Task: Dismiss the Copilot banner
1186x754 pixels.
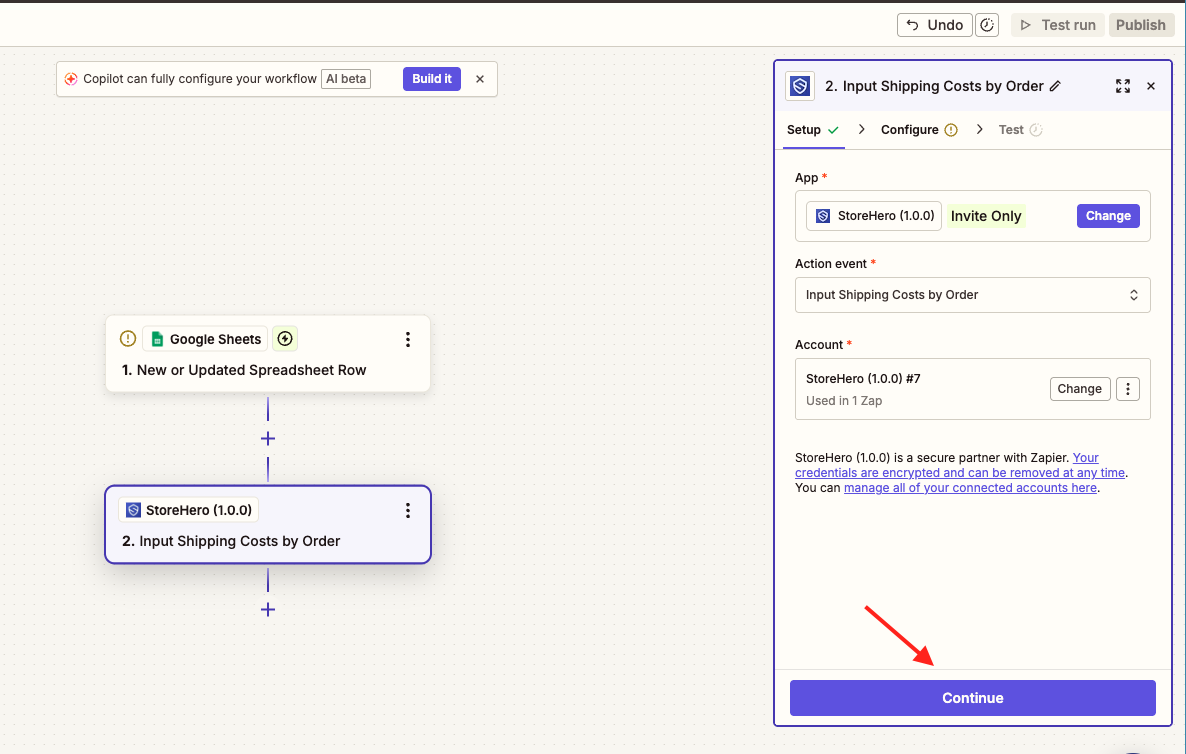Action: pos(480,79)
